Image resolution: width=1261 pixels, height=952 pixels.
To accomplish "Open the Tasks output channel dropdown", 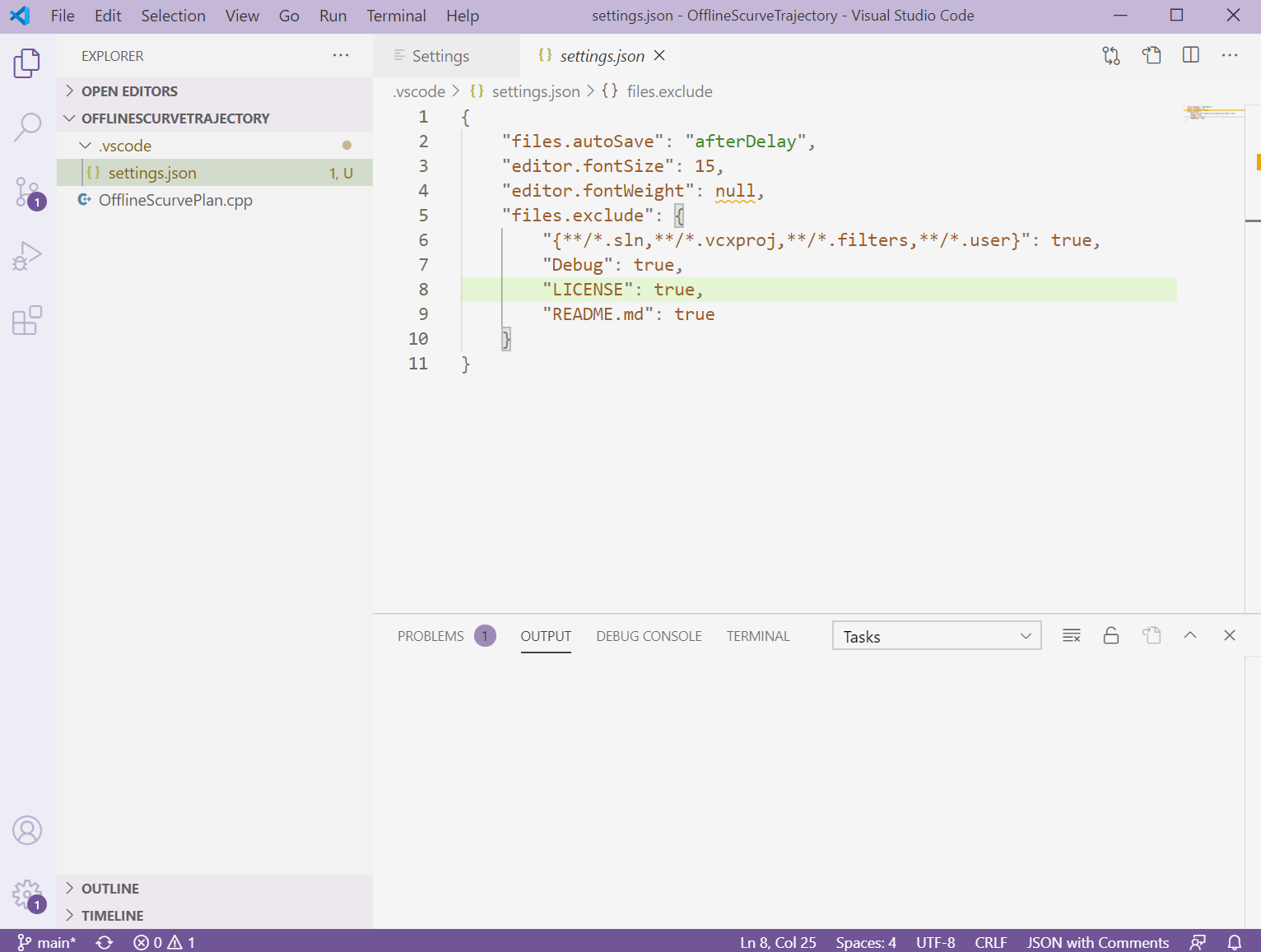I will pos(937,636).
